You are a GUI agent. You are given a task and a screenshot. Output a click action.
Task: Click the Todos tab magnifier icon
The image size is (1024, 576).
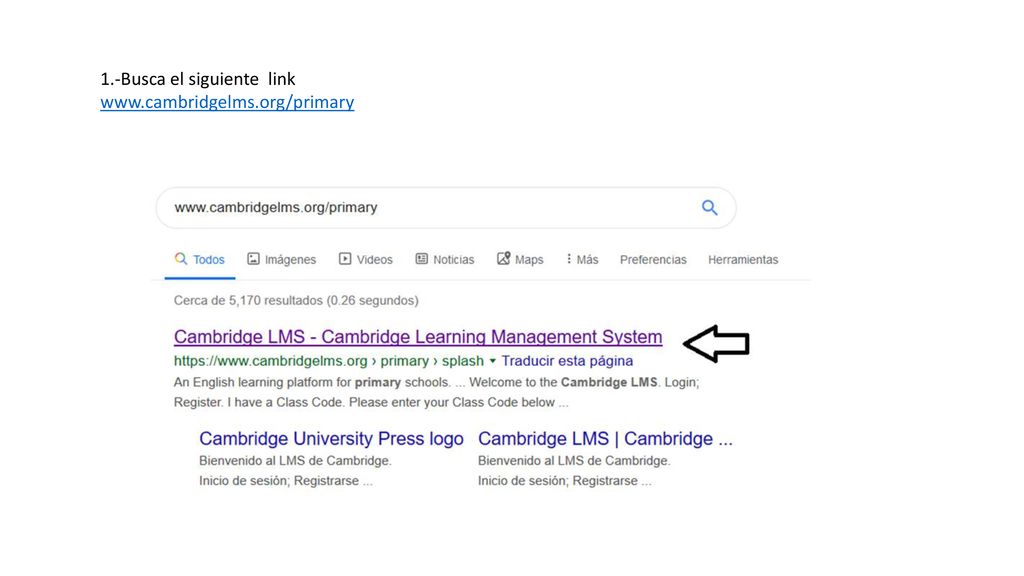coord(181,259)
